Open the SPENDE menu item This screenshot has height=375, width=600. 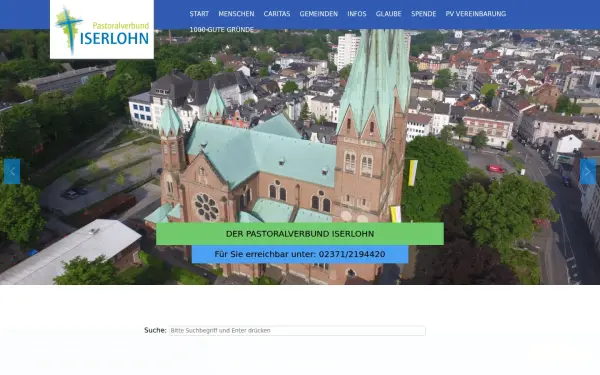click(424, 14)
